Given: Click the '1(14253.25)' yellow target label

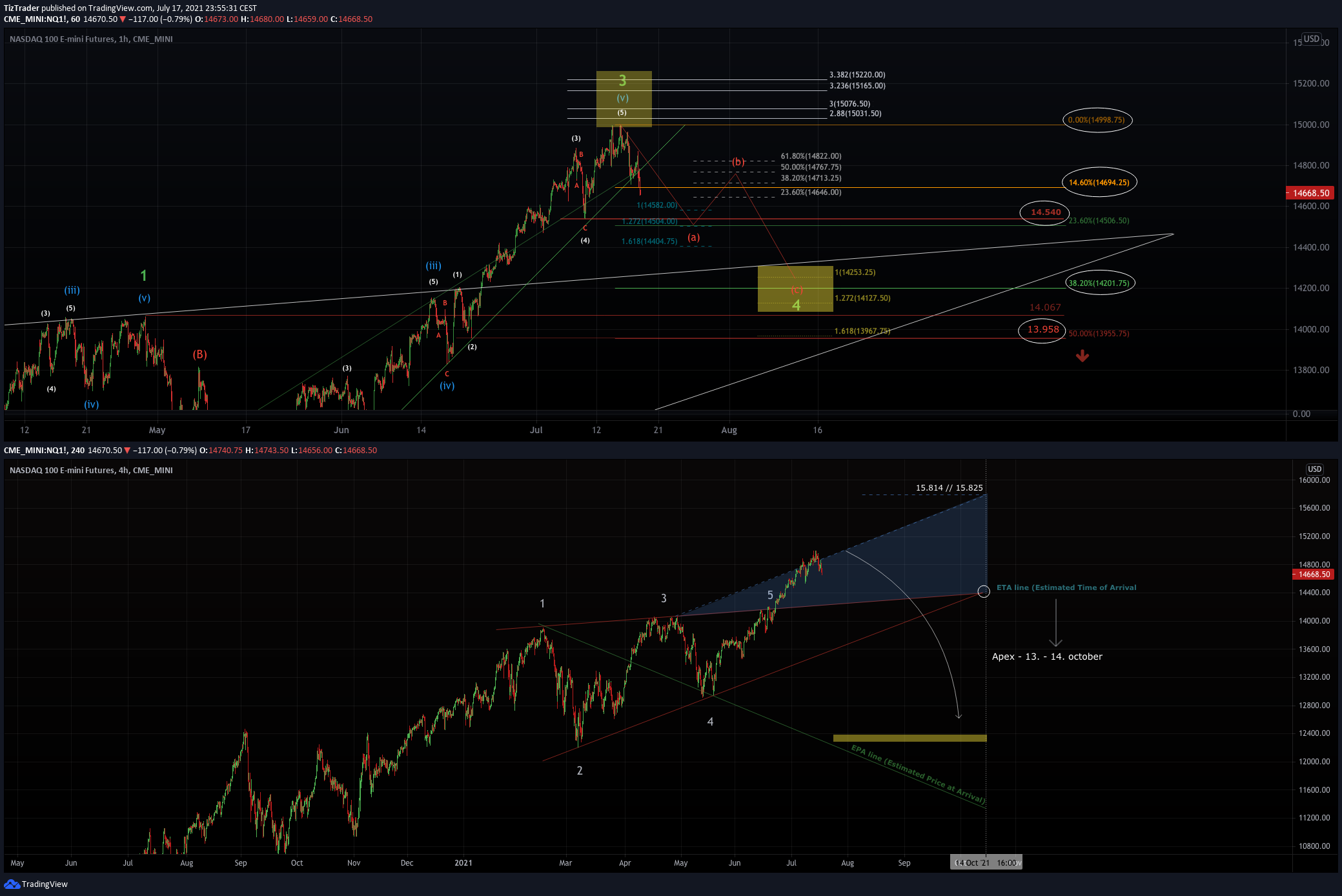Looking at the screenshot, I should tap(855, 272).
